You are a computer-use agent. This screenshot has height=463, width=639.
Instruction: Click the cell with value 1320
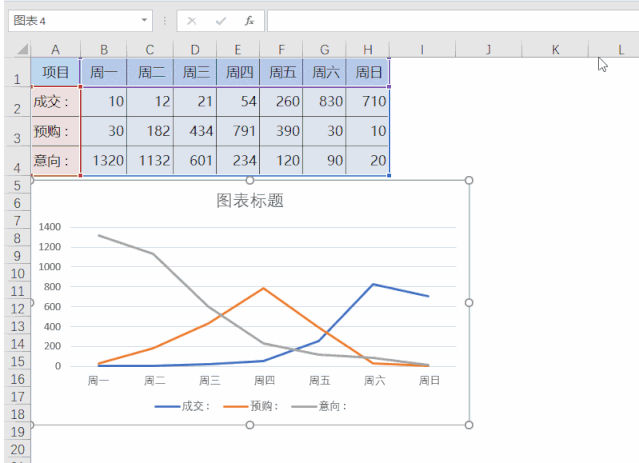tap(104, 161)
